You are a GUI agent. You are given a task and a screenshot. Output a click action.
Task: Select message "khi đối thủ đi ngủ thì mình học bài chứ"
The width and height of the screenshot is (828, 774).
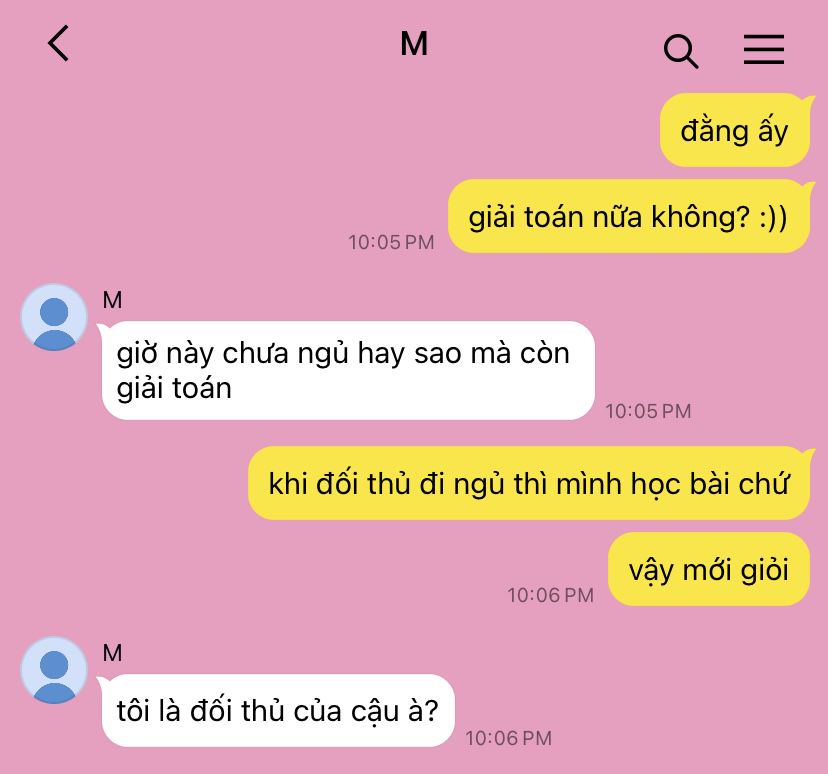pos(529,483)
